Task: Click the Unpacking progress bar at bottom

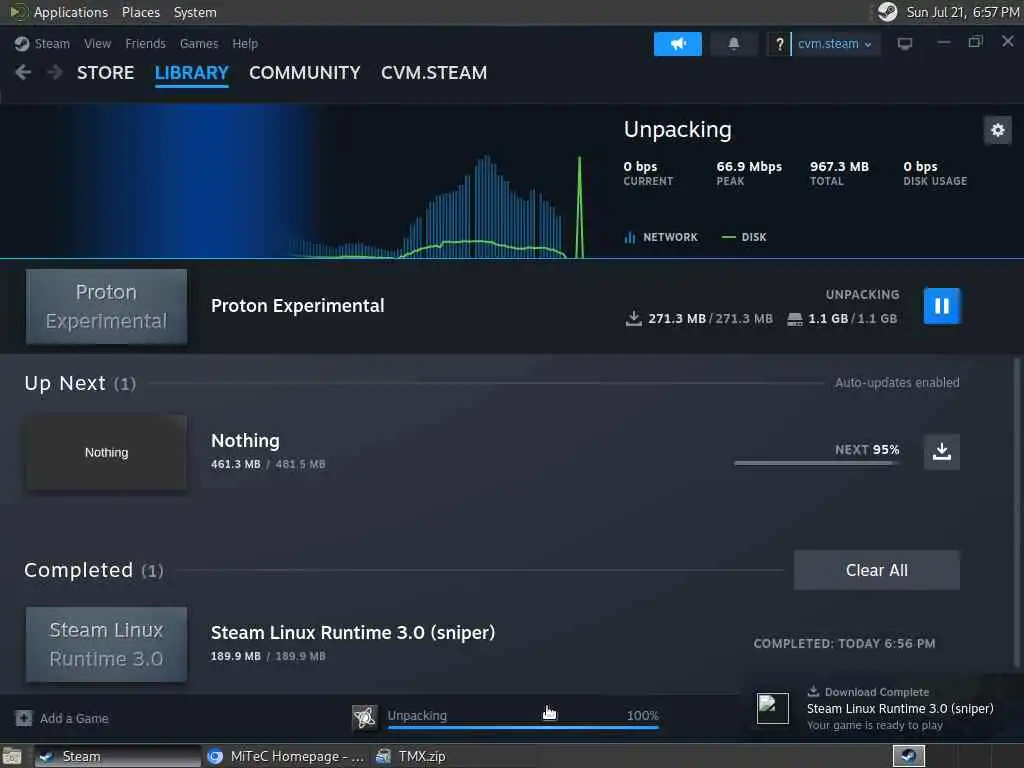Action: tap(523, 726)
